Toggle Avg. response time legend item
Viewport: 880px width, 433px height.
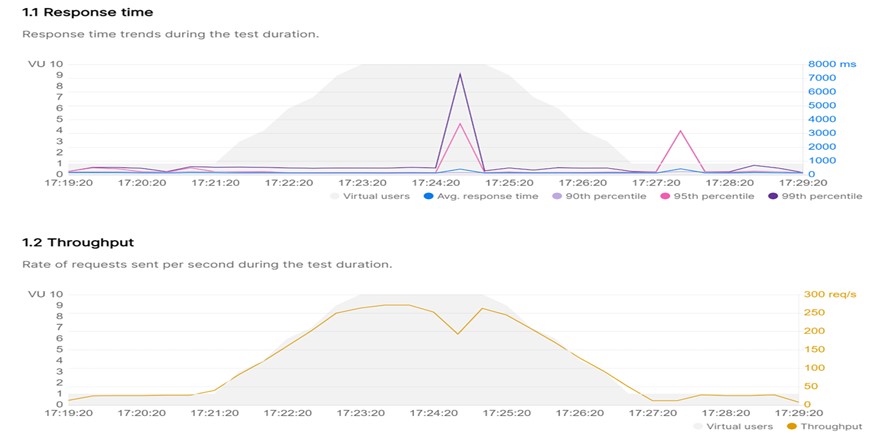[482, 196]
